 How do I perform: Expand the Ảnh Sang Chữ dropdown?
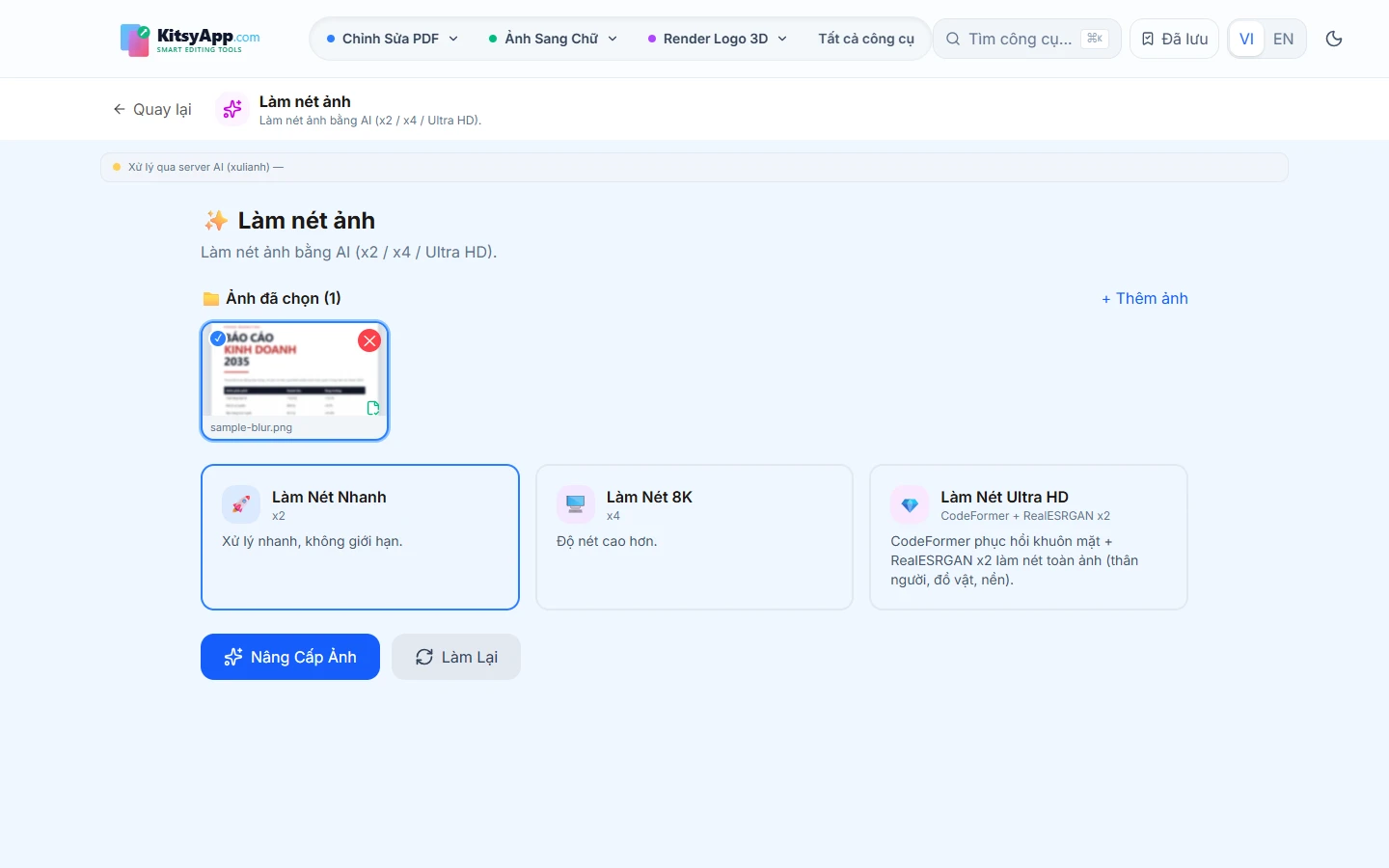tap(553, 39)
